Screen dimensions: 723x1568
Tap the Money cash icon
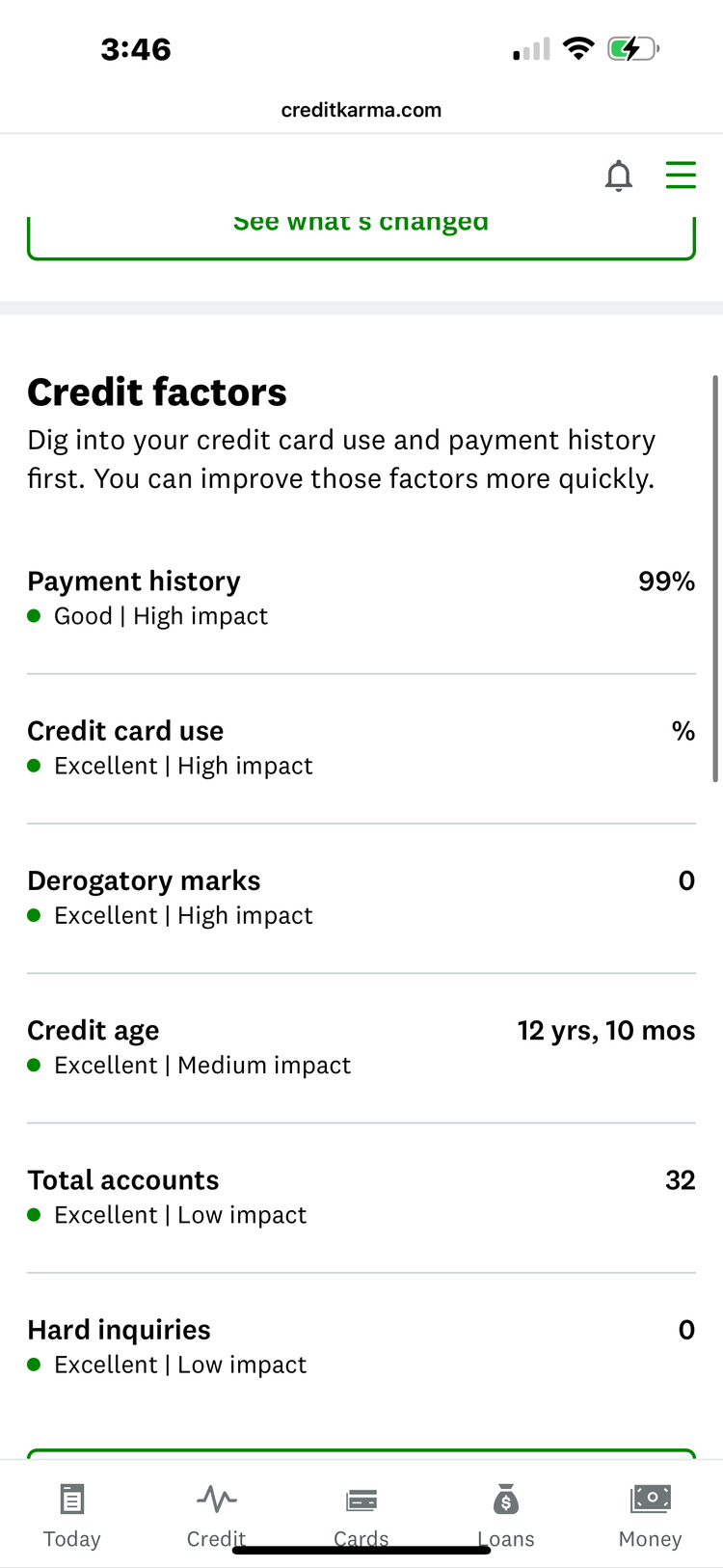point(651,1498)
